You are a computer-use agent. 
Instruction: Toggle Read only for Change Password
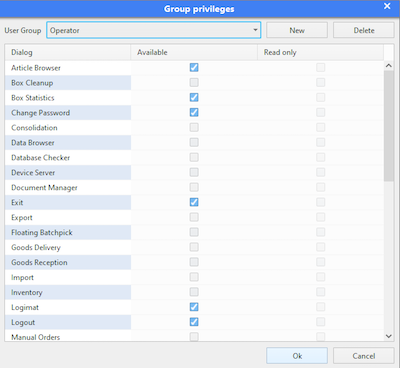(321, 112)
